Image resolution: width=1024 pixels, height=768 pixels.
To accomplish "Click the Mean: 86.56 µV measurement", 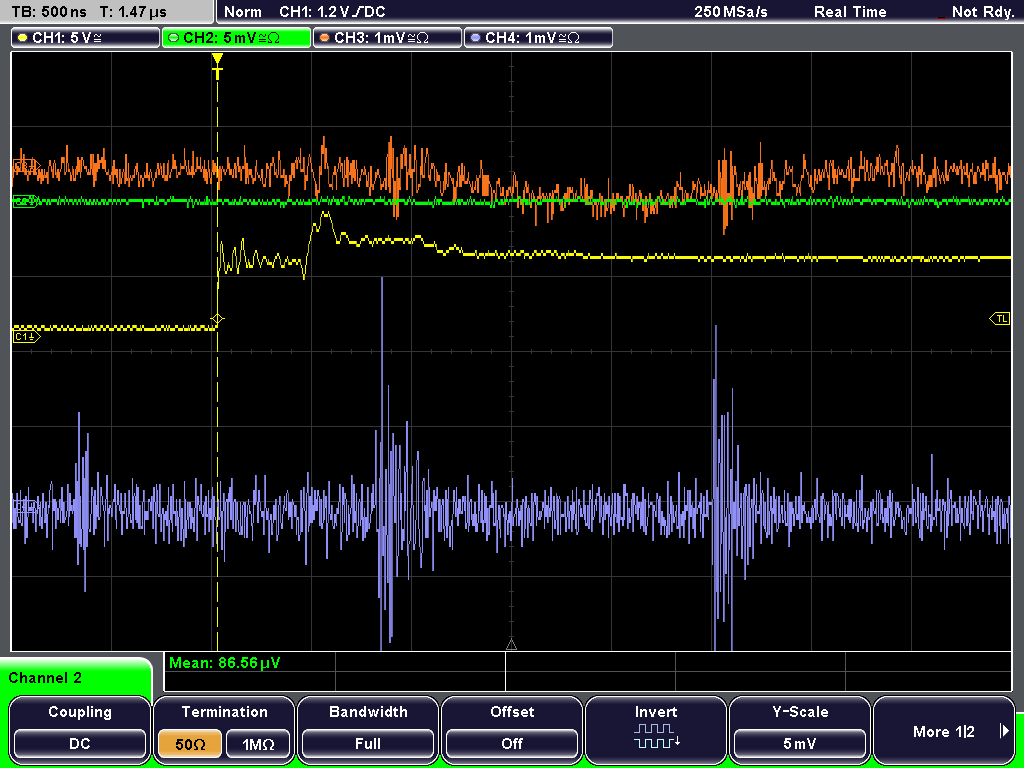I will point(225,663).
